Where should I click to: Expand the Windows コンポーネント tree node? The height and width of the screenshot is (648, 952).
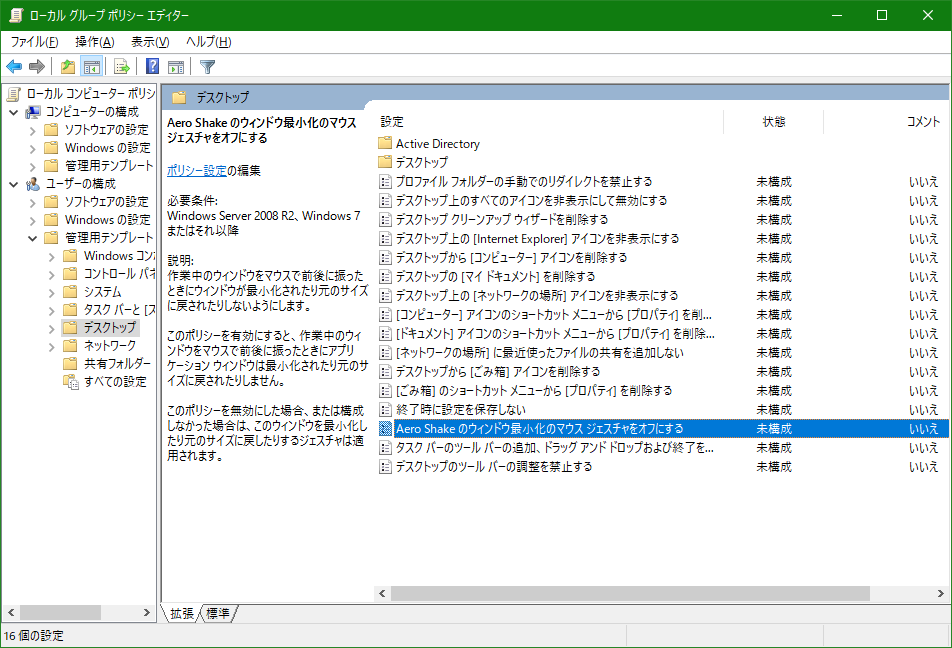(52, 256)
